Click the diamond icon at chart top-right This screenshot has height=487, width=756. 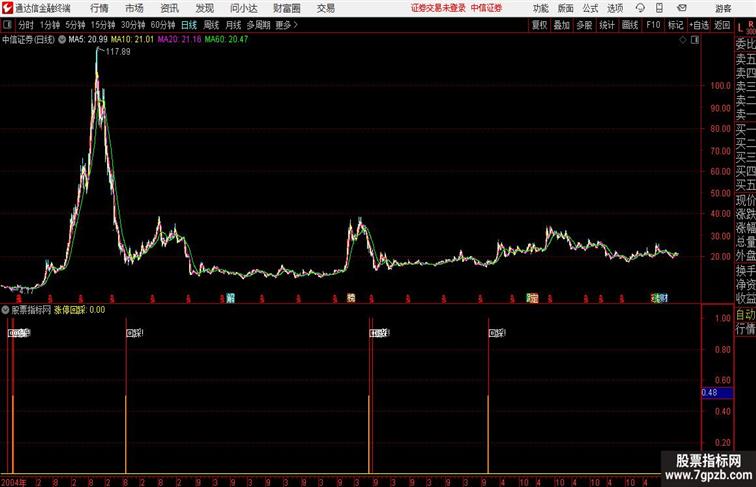point(683,40)
